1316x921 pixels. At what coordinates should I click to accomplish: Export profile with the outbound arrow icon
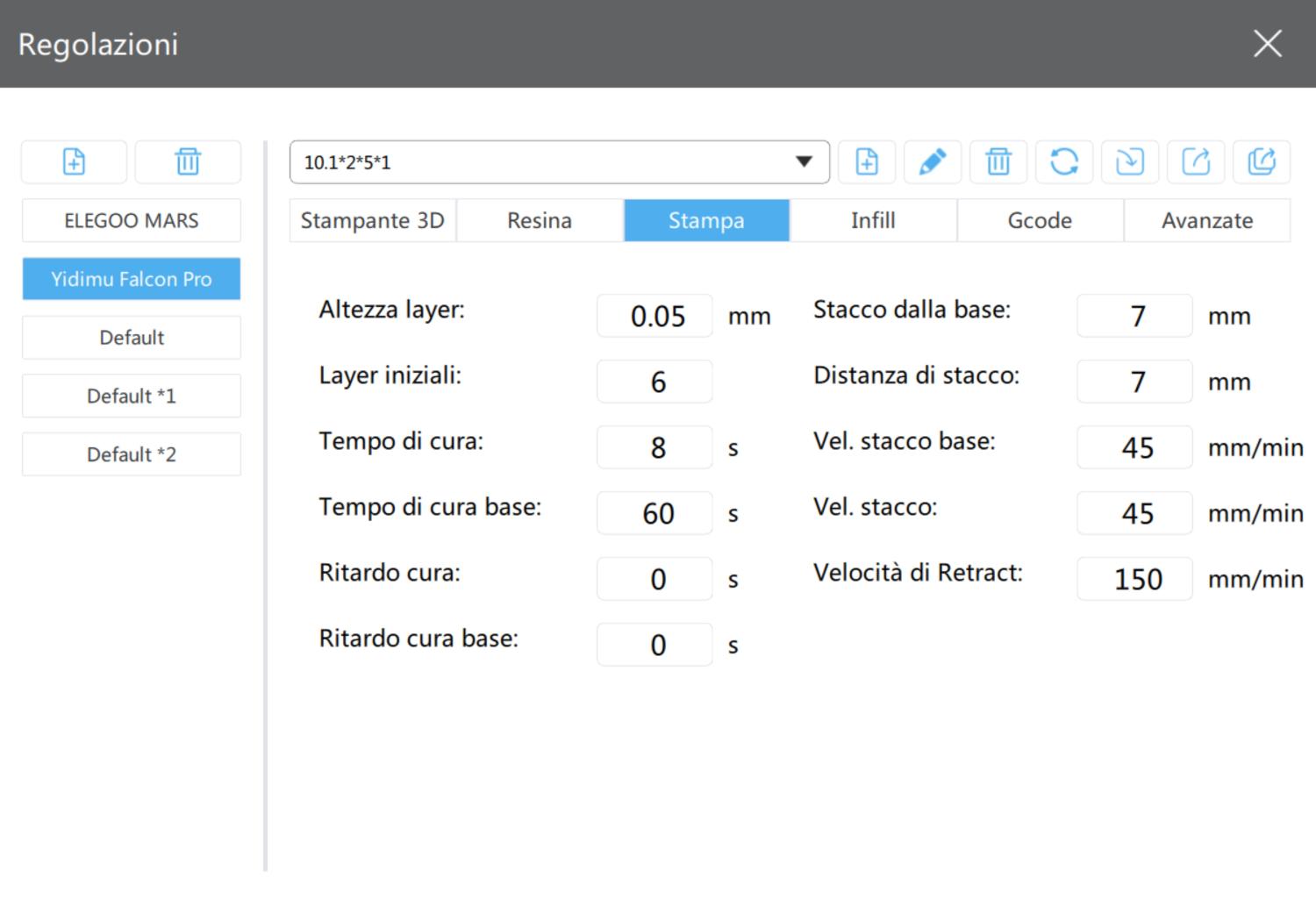pos(1196,162)
